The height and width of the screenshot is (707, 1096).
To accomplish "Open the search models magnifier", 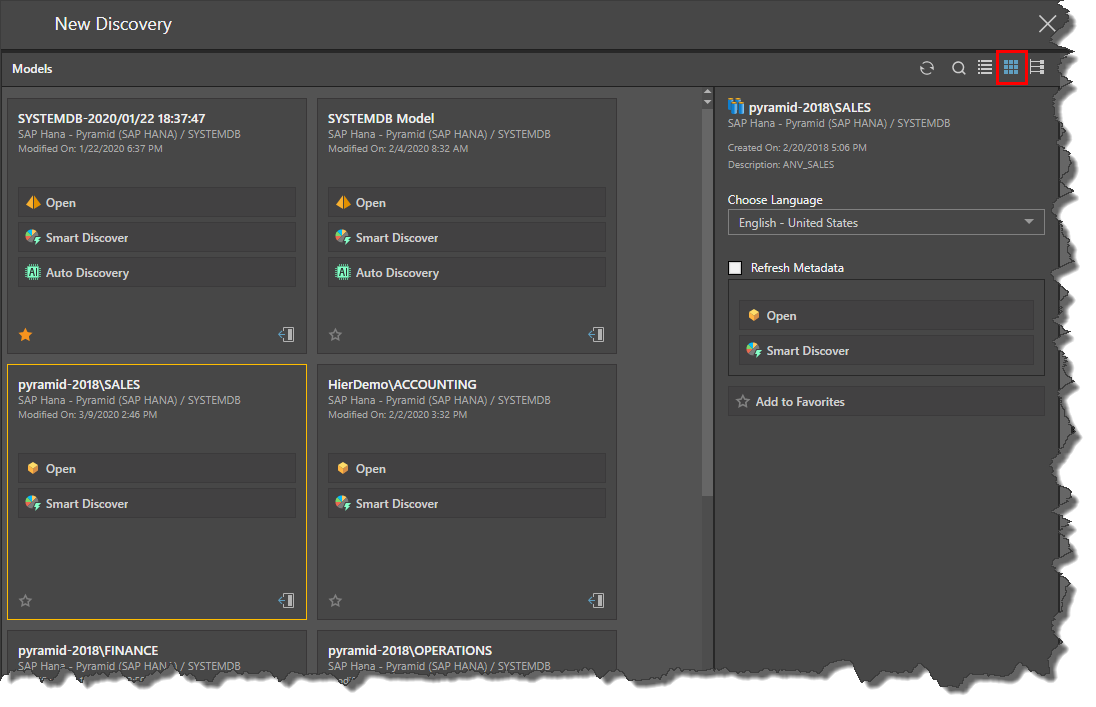I will [x=958, y=68].
